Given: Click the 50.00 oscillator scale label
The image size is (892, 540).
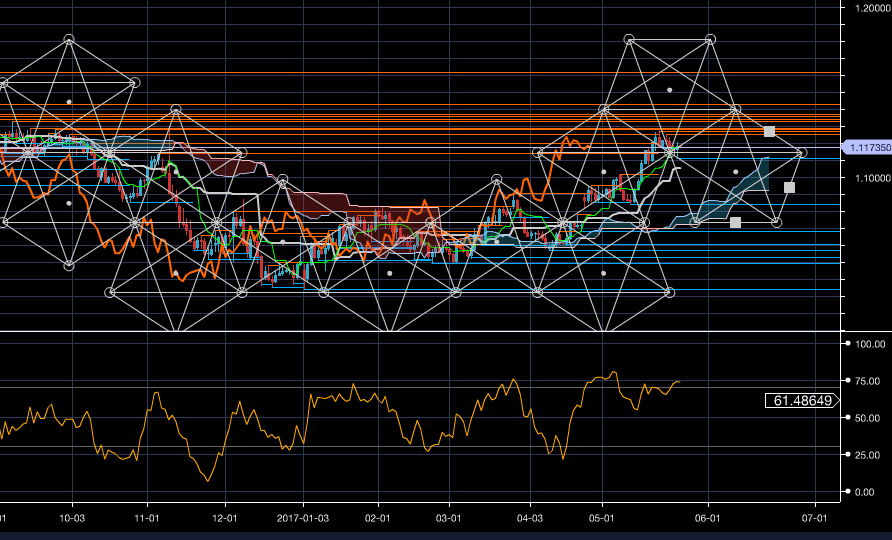Looking at the screenshot, I should tap(868, 418).
